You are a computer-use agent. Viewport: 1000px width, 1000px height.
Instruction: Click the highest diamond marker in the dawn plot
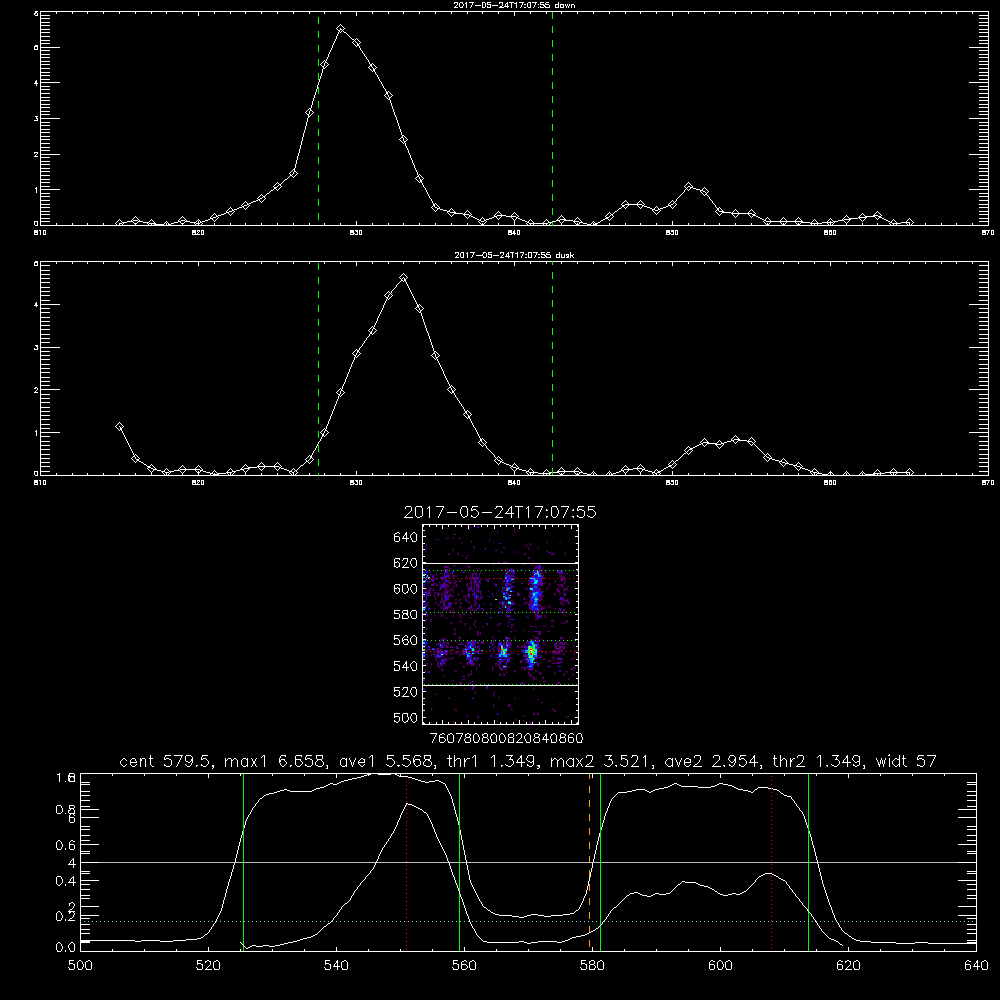(341, 29)
